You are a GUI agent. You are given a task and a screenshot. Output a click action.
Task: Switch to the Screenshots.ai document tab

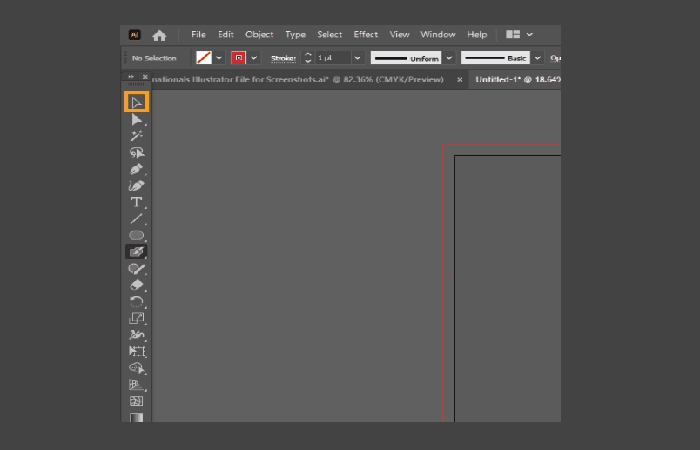[297, 80]
